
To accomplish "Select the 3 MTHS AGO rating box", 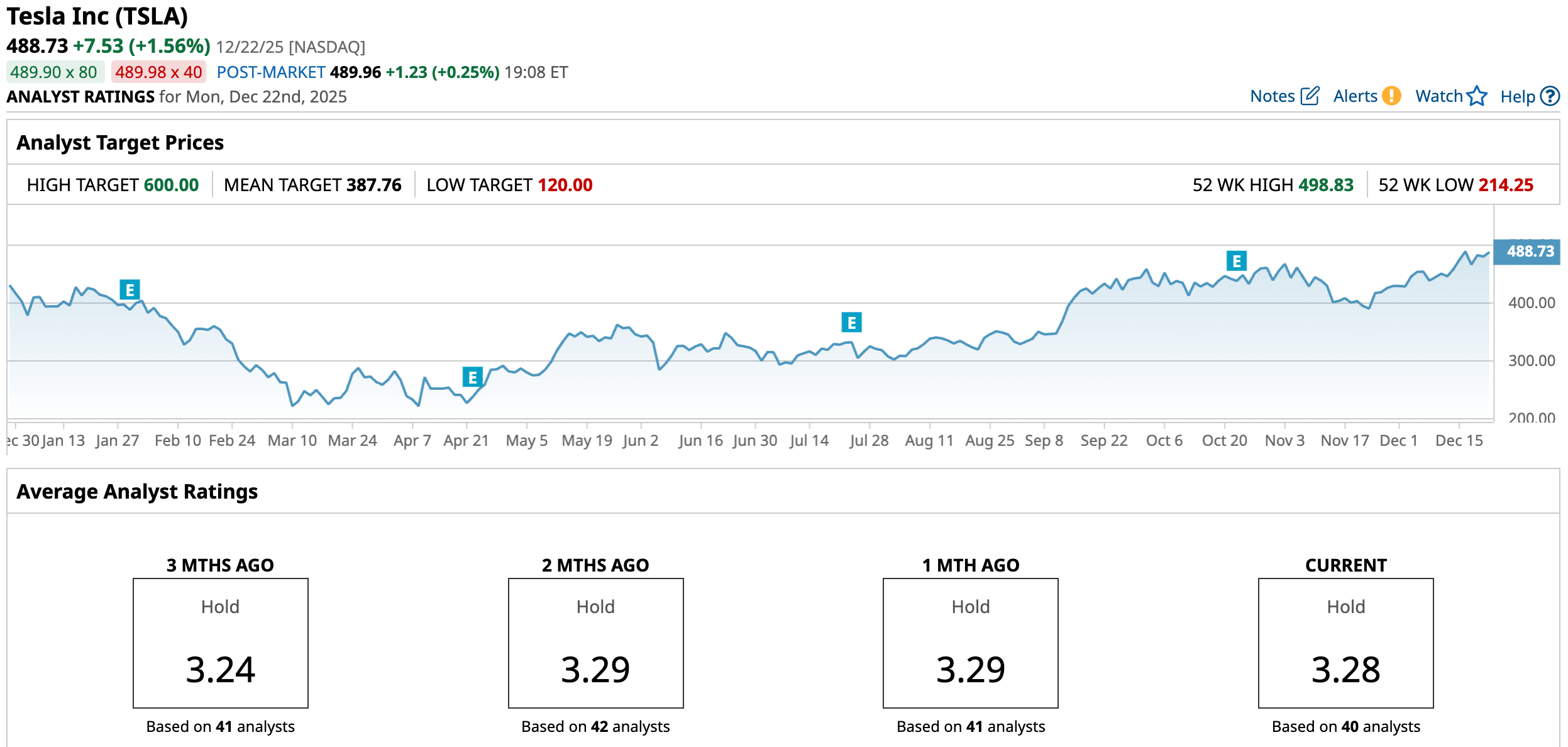I will pos(221,643).
